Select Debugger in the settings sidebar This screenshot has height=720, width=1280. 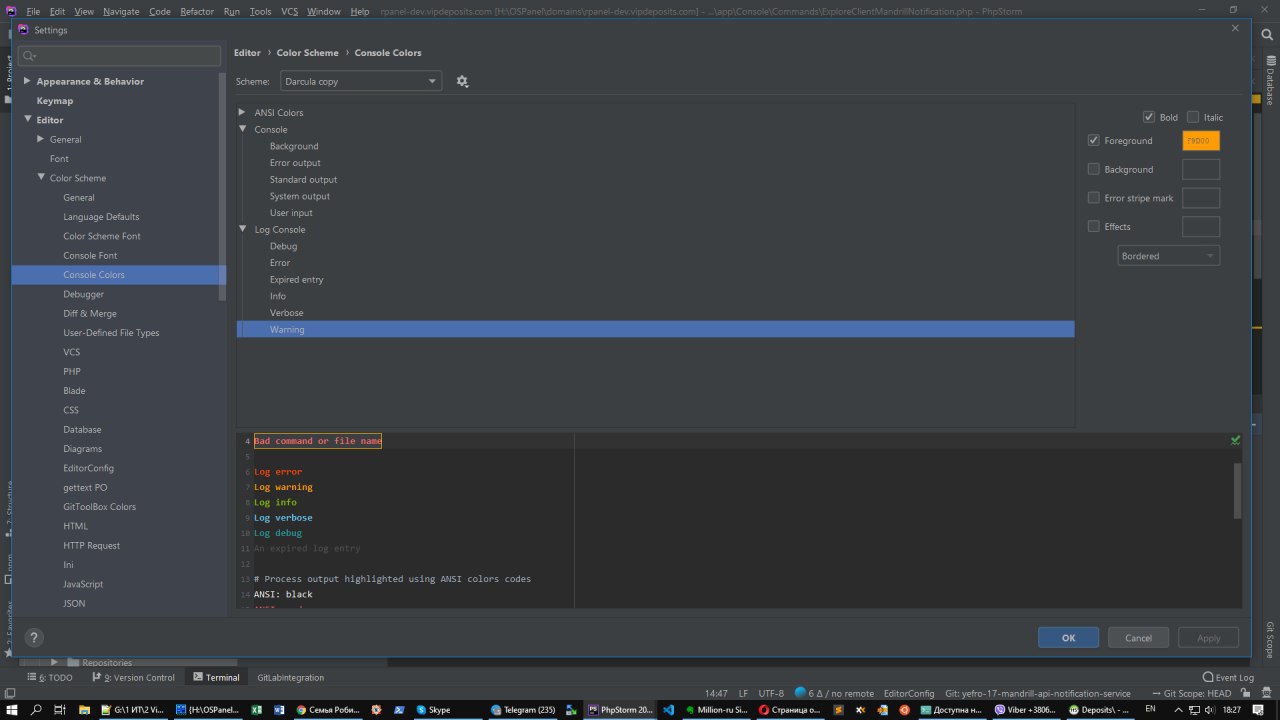coord(83,294)
